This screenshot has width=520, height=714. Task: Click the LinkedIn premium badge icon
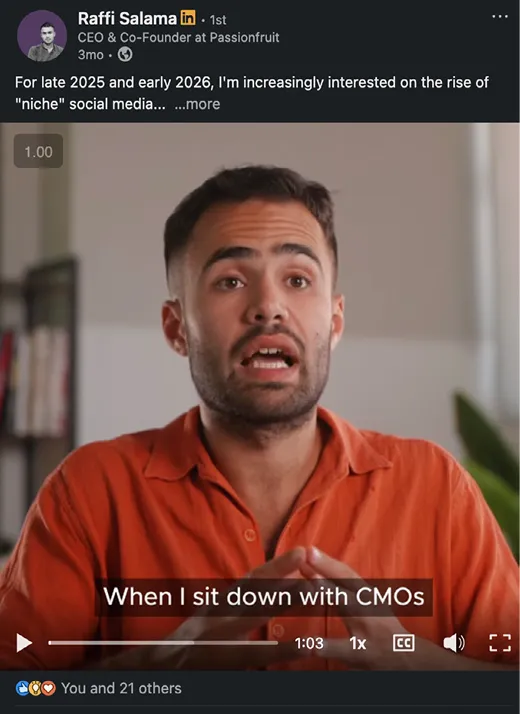point(188,18)
